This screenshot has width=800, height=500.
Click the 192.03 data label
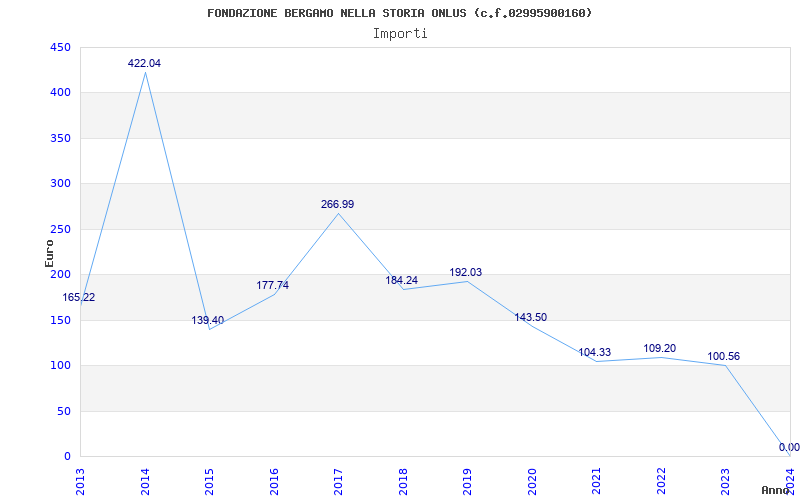pyautogui.click(x=466, y=272)
